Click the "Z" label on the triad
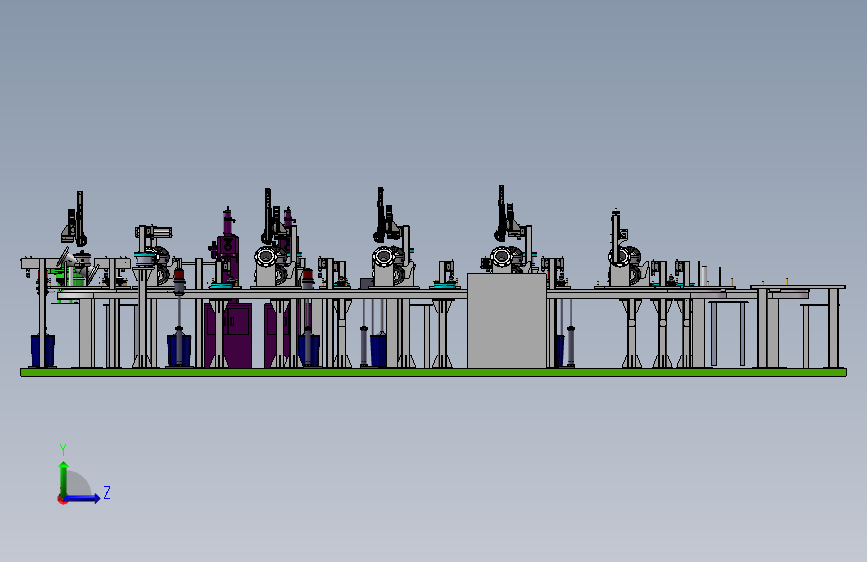Screen dimensions: 867x562 point(107,492)
